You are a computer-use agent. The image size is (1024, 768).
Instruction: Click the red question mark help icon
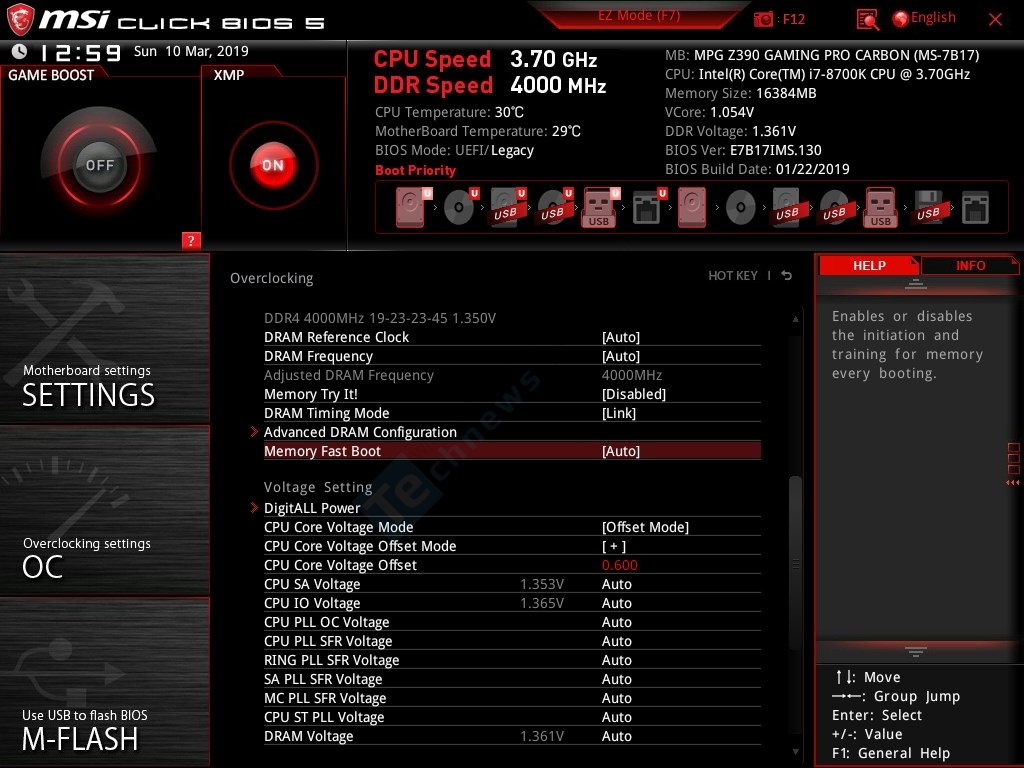(x=191, y=240)
